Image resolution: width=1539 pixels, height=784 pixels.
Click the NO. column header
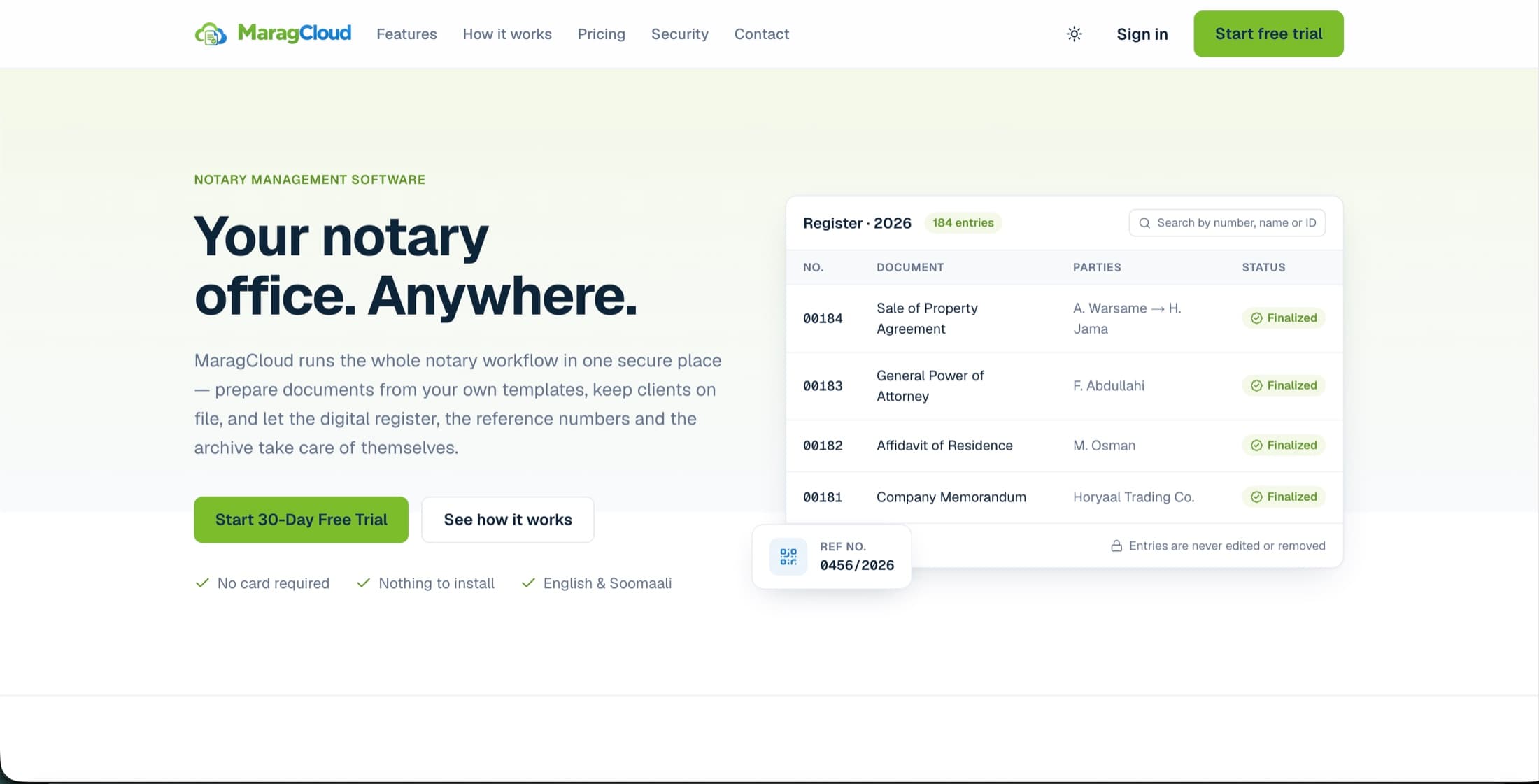click(813, 267)
